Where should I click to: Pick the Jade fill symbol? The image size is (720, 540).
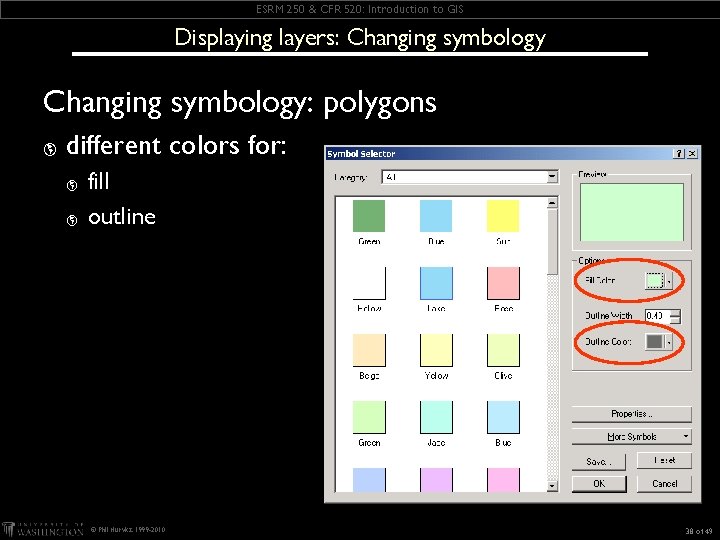(x=436, y=417)
